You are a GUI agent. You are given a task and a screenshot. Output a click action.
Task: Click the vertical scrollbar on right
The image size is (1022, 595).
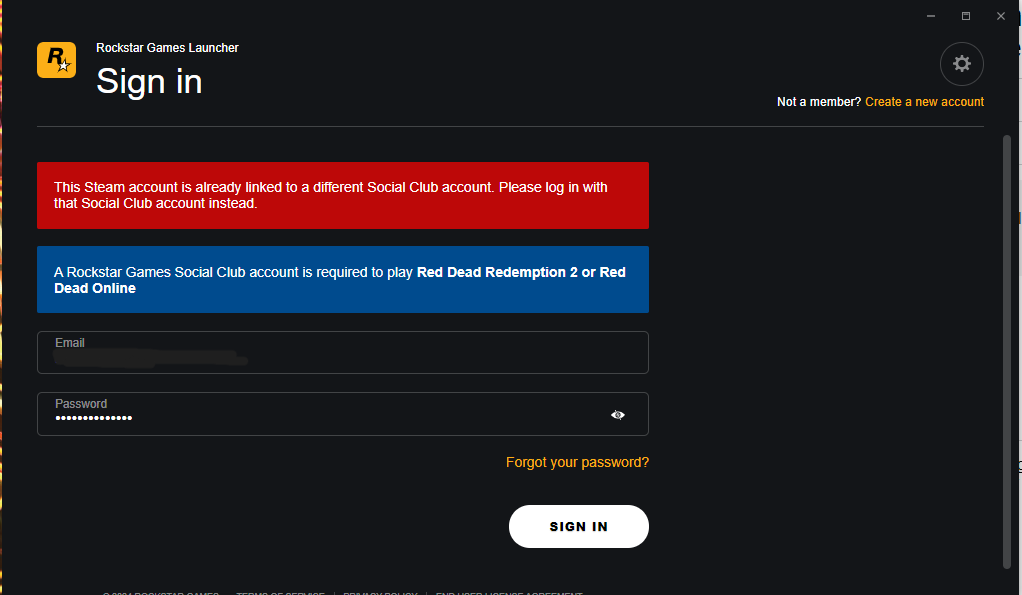[1007, 350]
